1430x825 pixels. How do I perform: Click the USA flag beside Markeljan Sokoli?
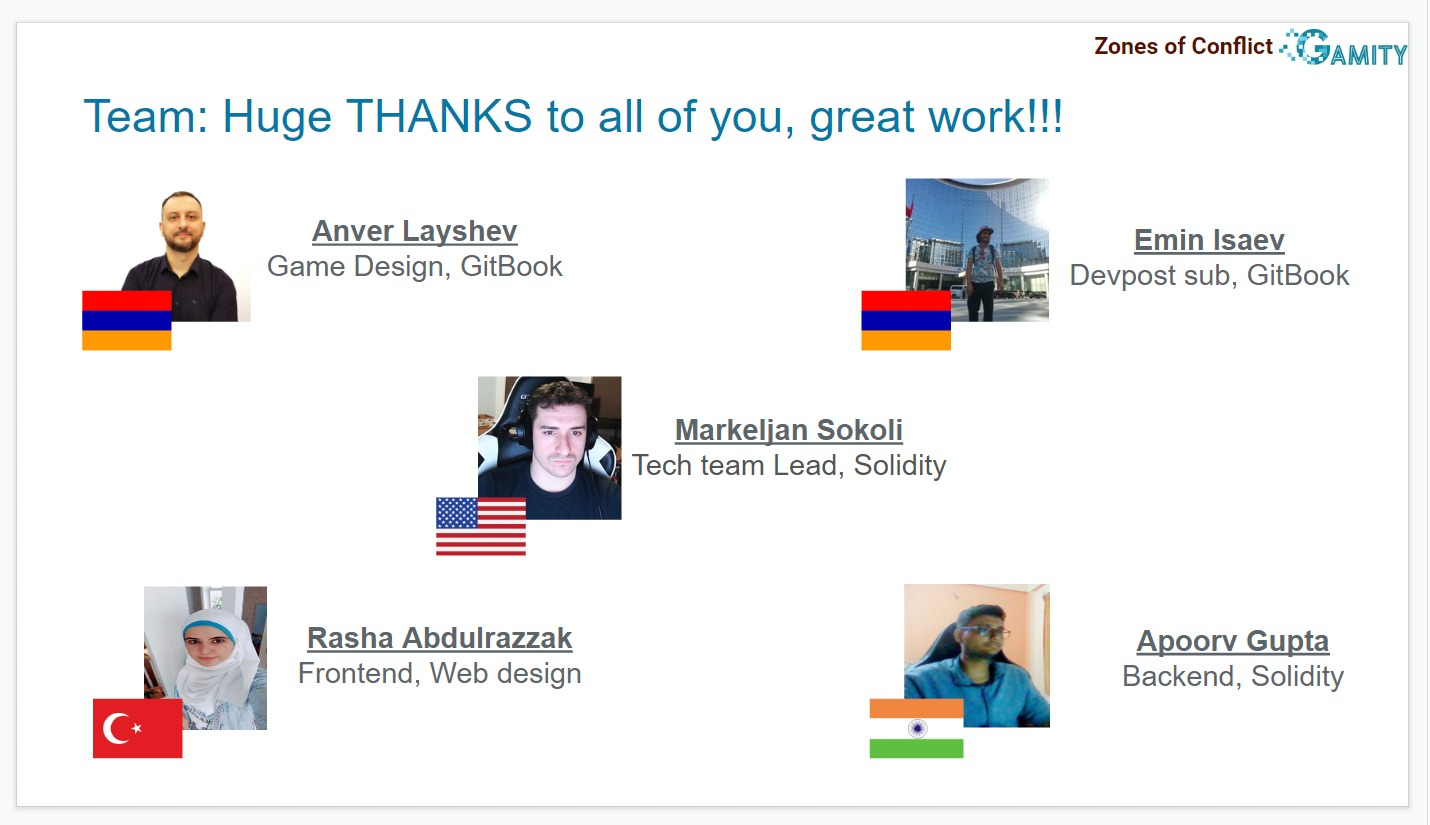click(481, 526)
